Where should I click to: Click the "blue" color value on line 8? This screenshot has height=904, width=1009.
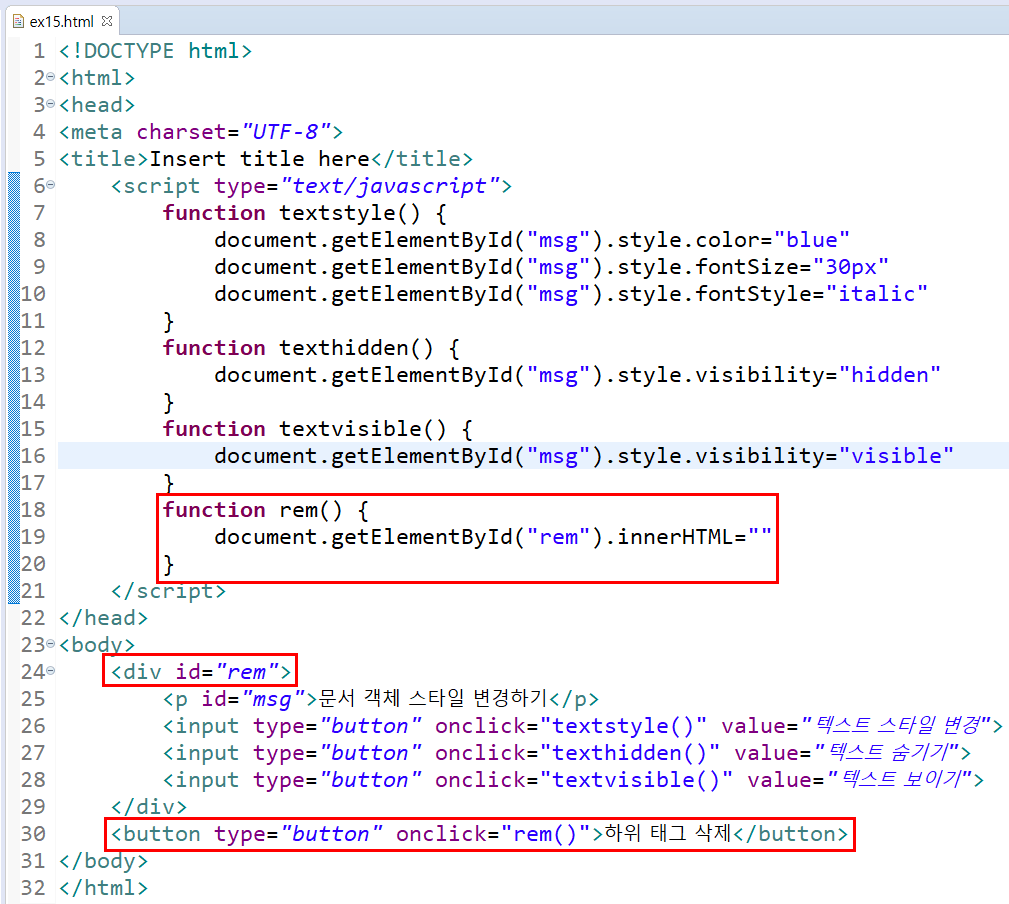coord(811,240)
